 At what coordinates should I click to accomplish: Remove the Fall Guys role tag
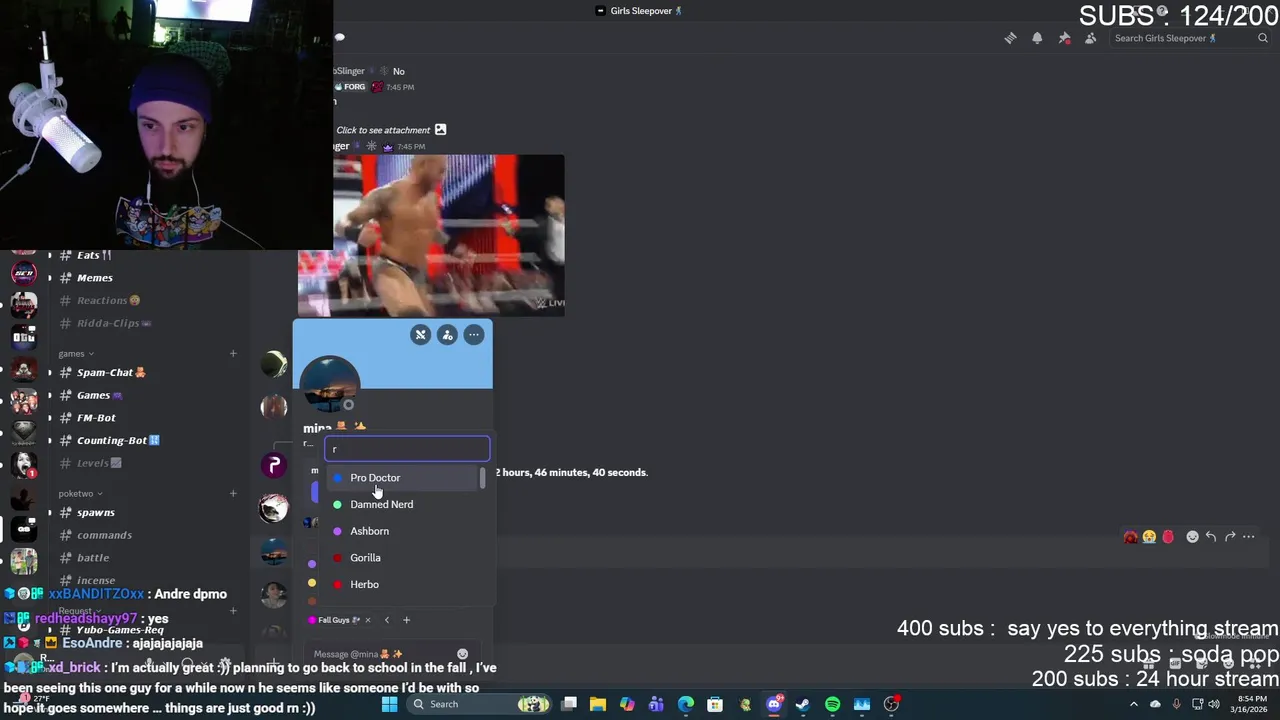point(367,620)
